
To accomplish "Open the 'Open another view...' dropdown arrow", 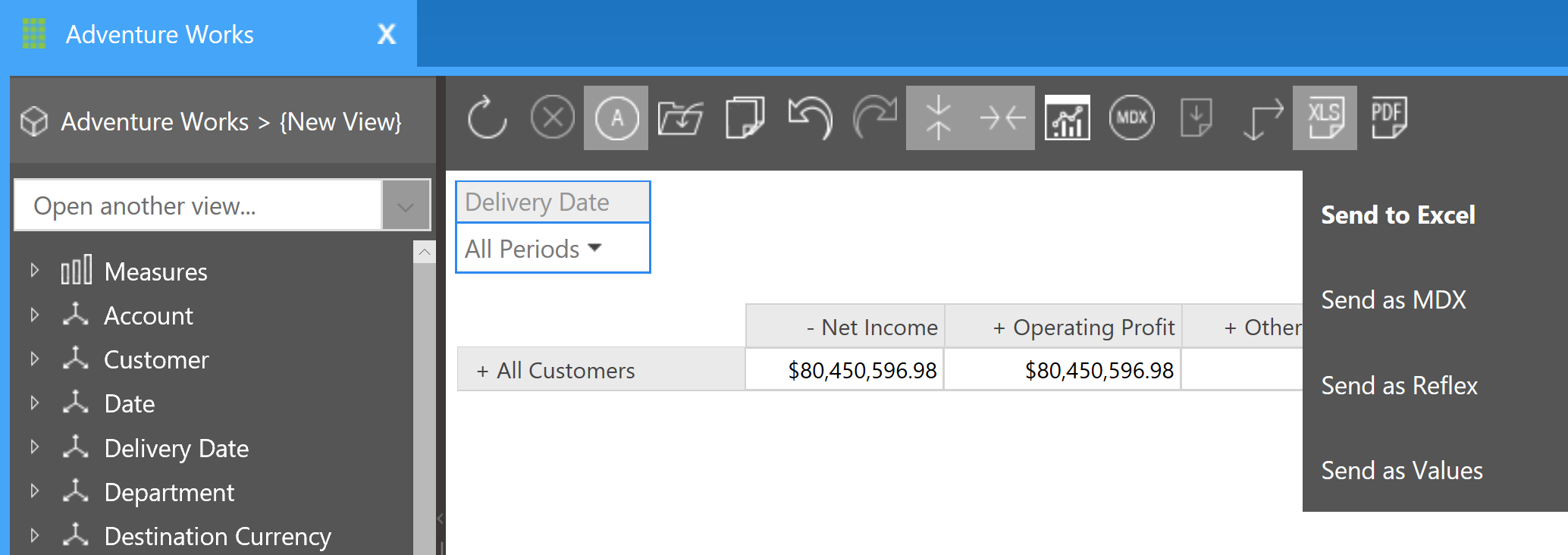I will click(x=406, y=205).
